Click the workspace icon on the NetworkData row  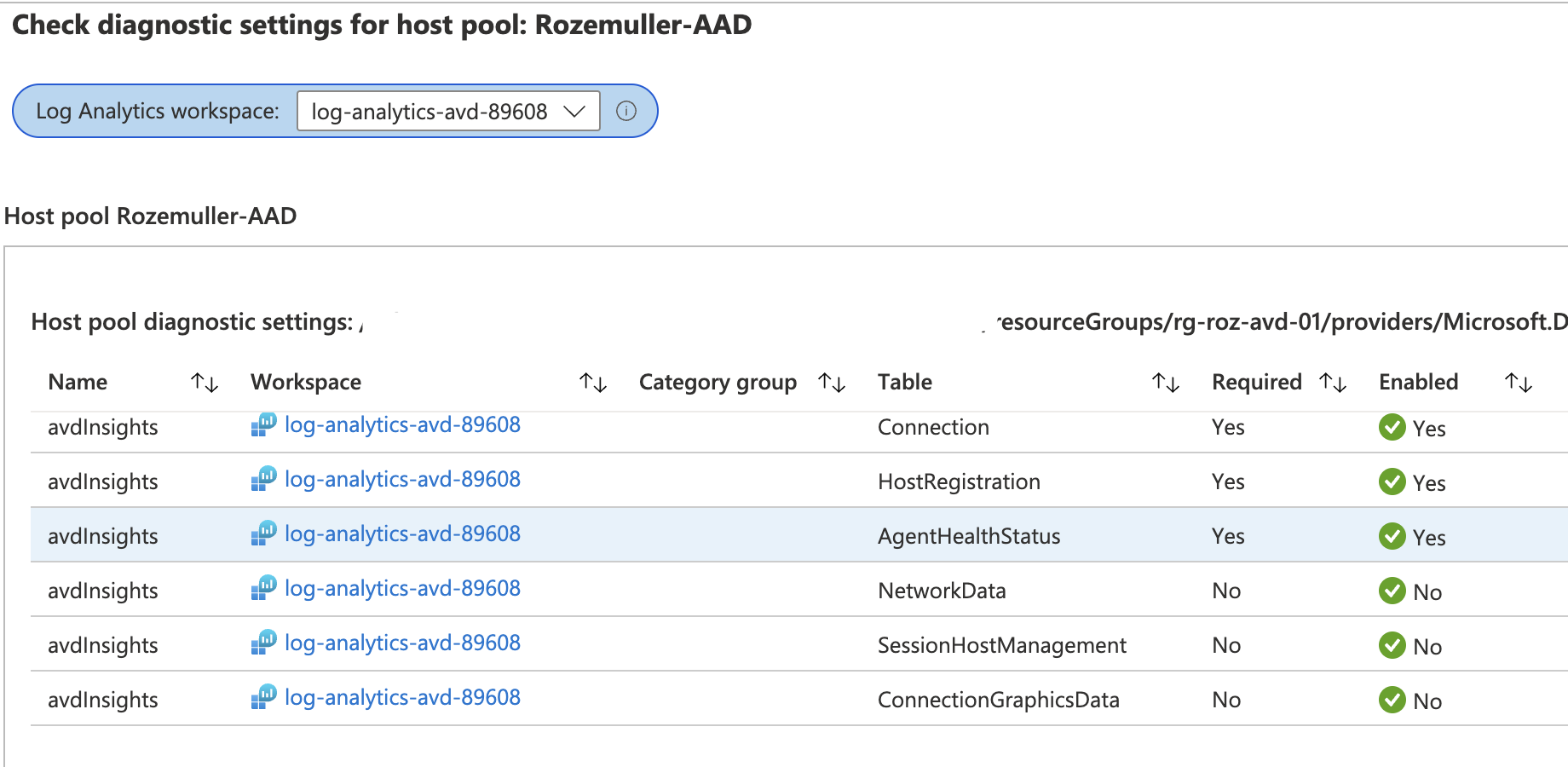pyautogui.click(x=265, y=588)
